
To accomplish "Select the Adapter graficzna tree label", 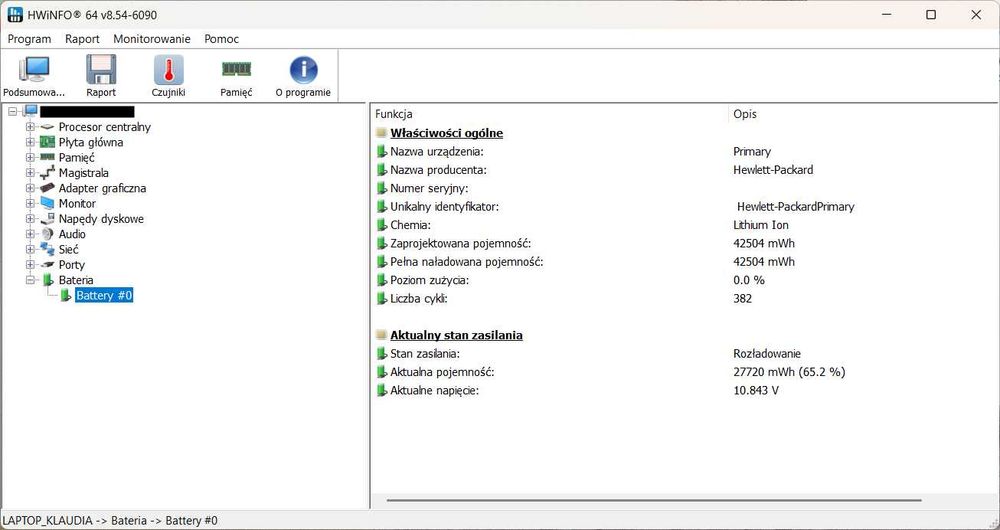I will (x=103, y=188).
